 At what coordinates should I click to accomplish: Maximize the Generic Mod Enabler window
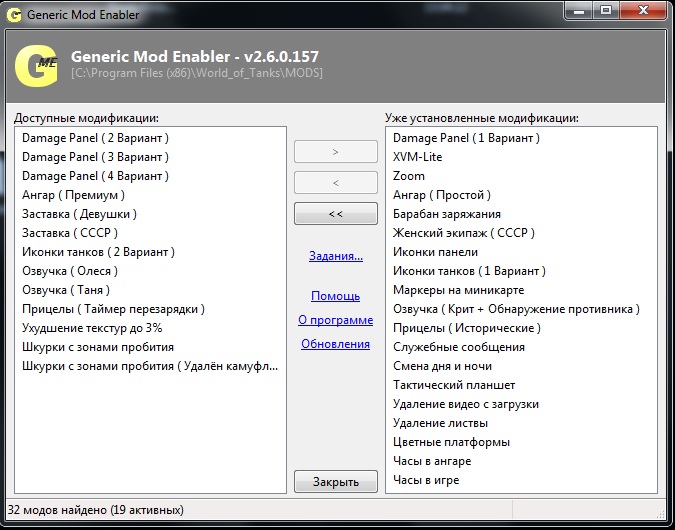pos(606,10)
